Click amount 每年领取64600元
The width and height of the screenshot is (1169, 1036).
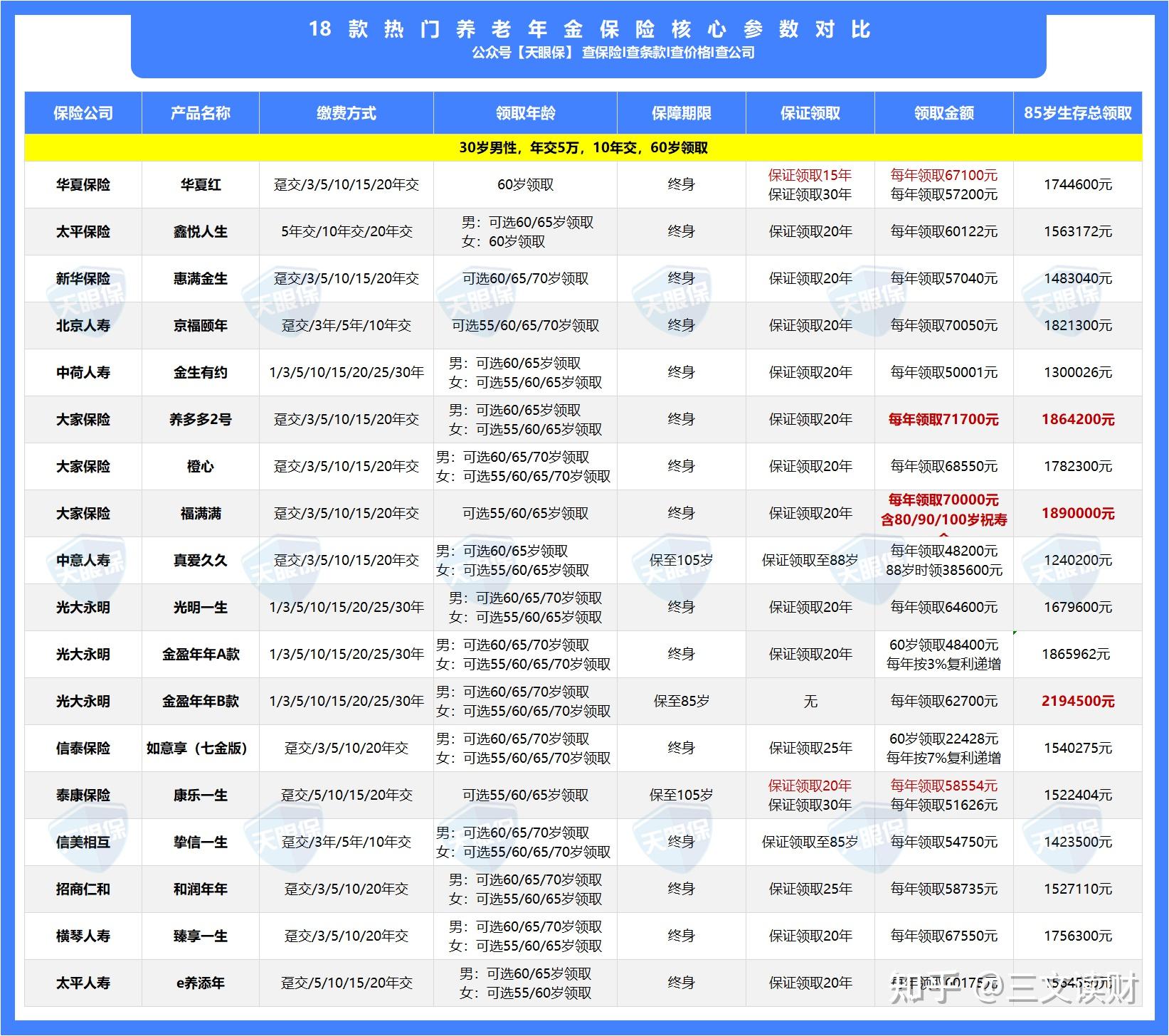click(x=944, y=608)
